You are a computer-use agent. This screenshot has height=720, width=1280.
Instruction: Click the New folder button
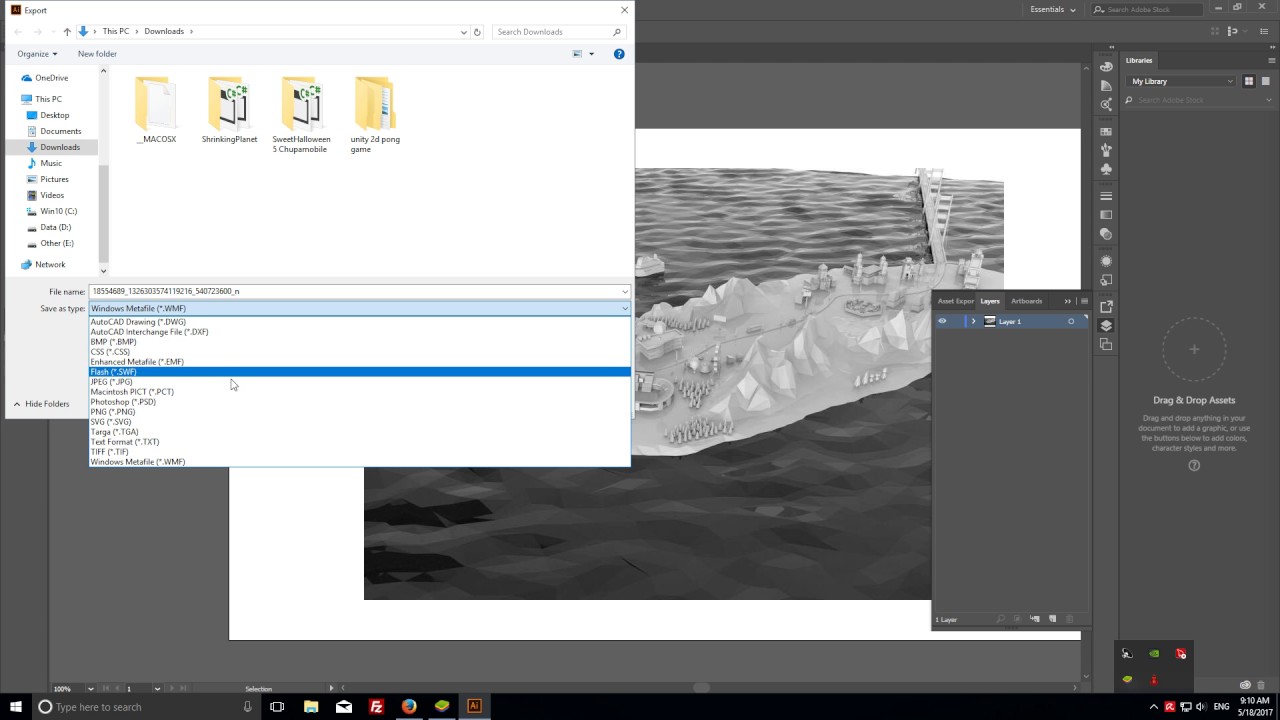pyautogui.click(x=97, y=54)
